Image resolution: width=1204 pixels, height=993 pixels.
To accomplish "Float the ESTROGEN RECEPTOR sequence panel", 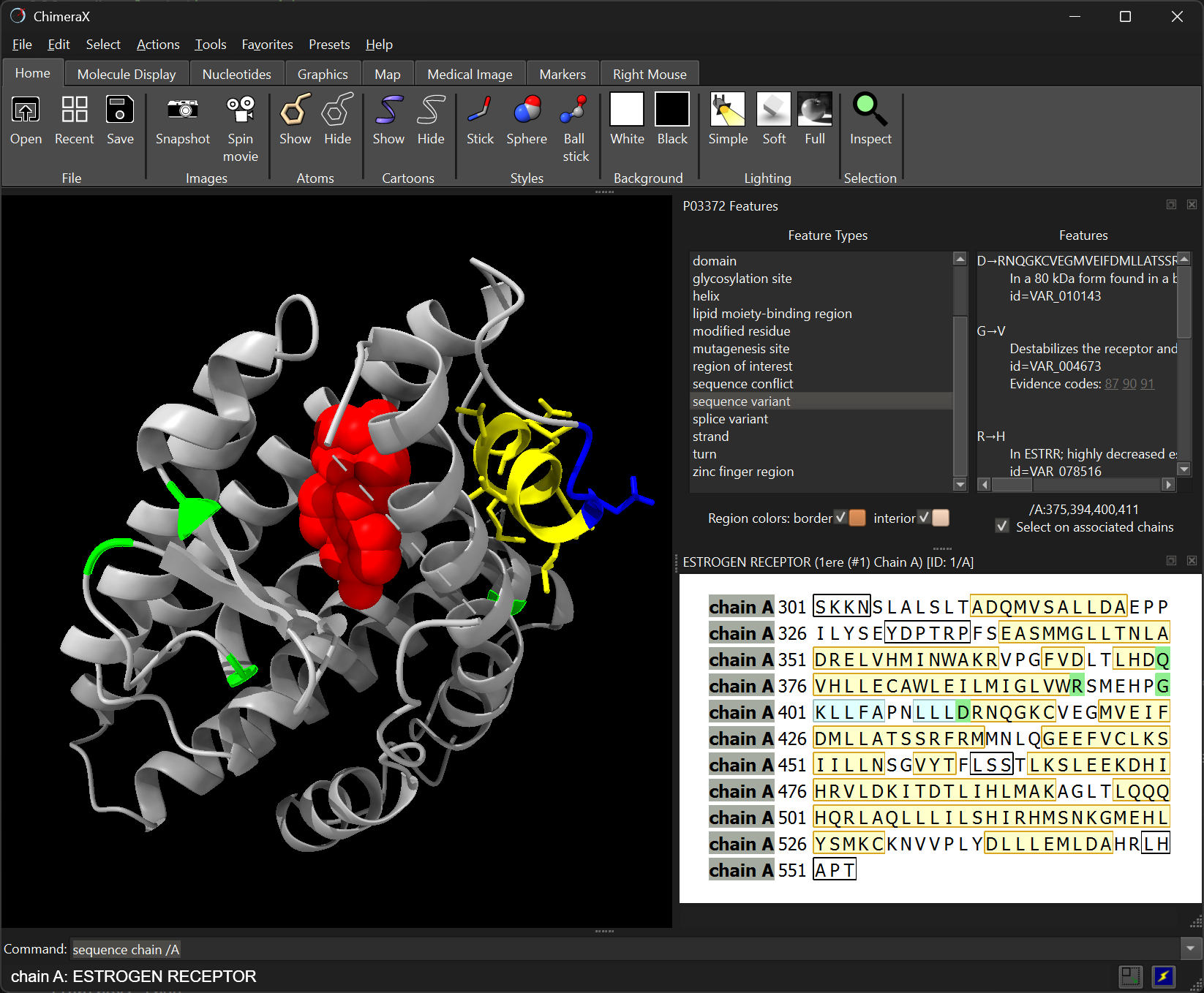I will tap(1170, 560).
